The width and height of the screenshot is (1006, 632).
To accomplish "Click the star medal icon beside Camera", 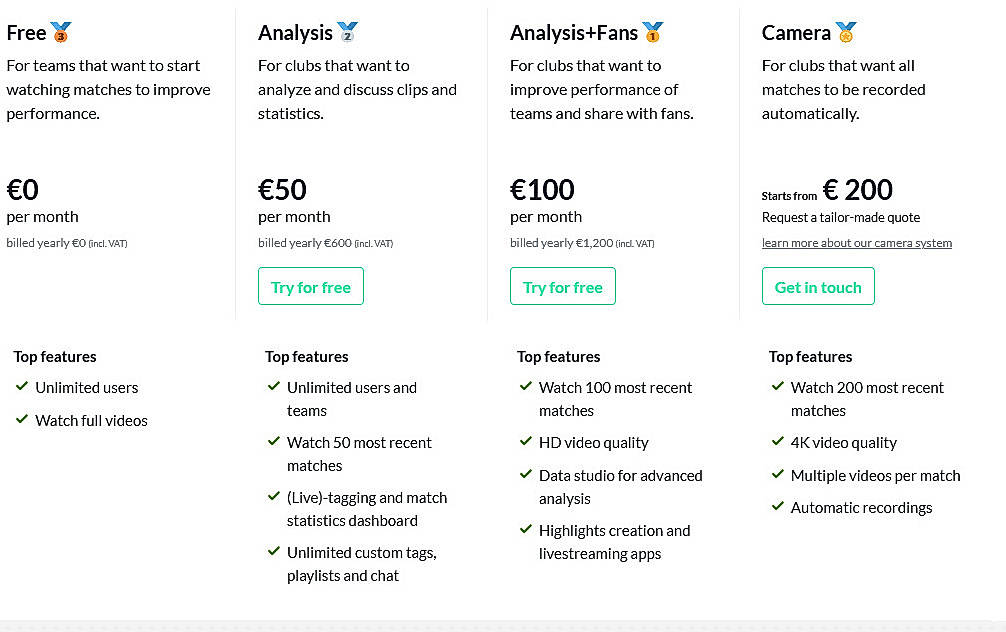I will pos(846,32).
